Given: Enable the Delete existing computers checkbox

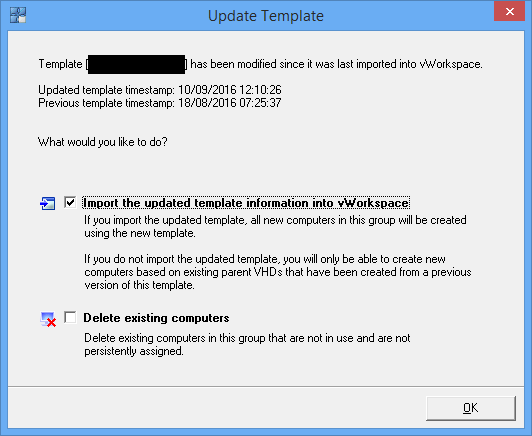Looking at the screenshot, I should (70, 318).
